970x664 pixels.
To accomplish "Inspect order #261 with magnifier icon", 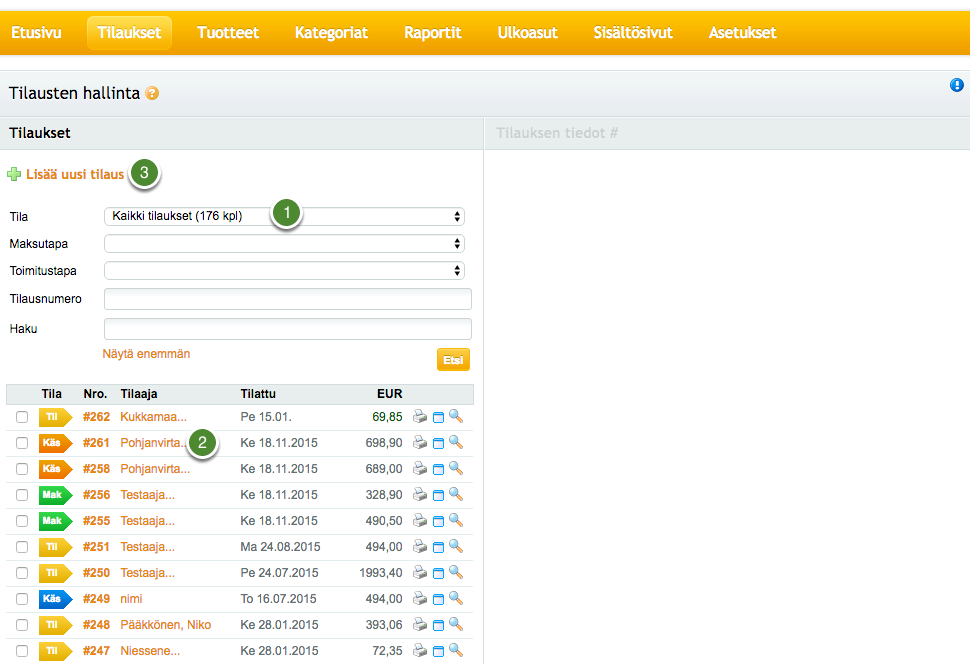I will pos(456,442).
